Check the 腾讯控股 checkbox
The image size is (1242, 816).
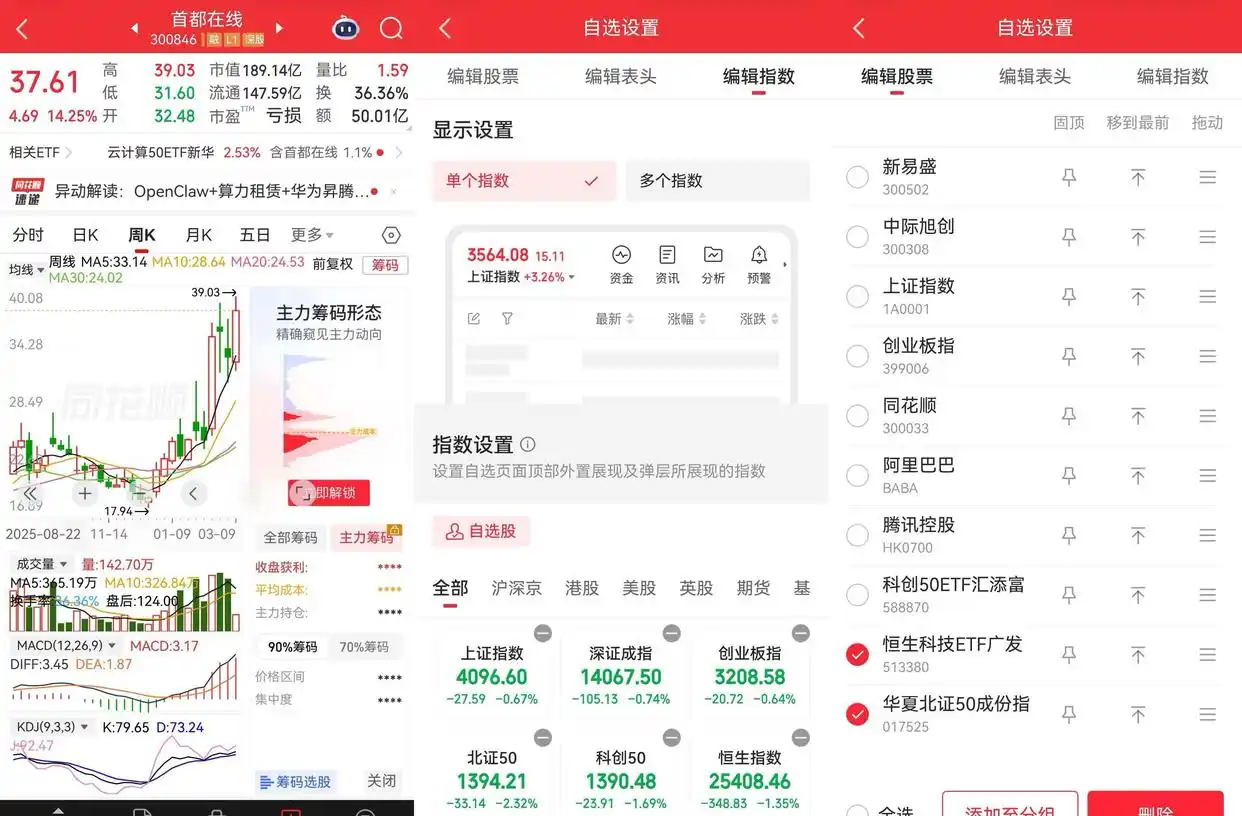857,535
